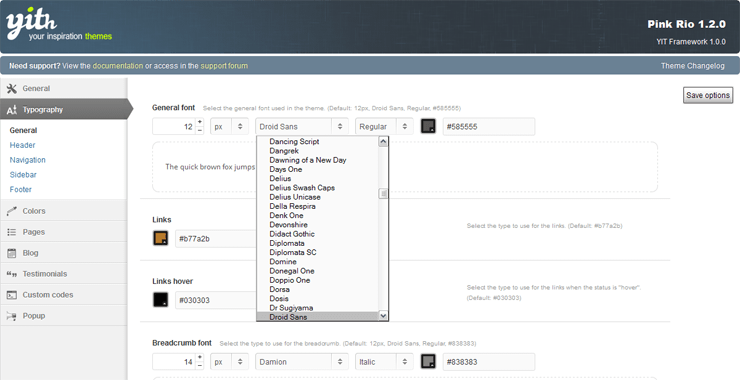Open the General font Regular style dropdown

point(384,127)
